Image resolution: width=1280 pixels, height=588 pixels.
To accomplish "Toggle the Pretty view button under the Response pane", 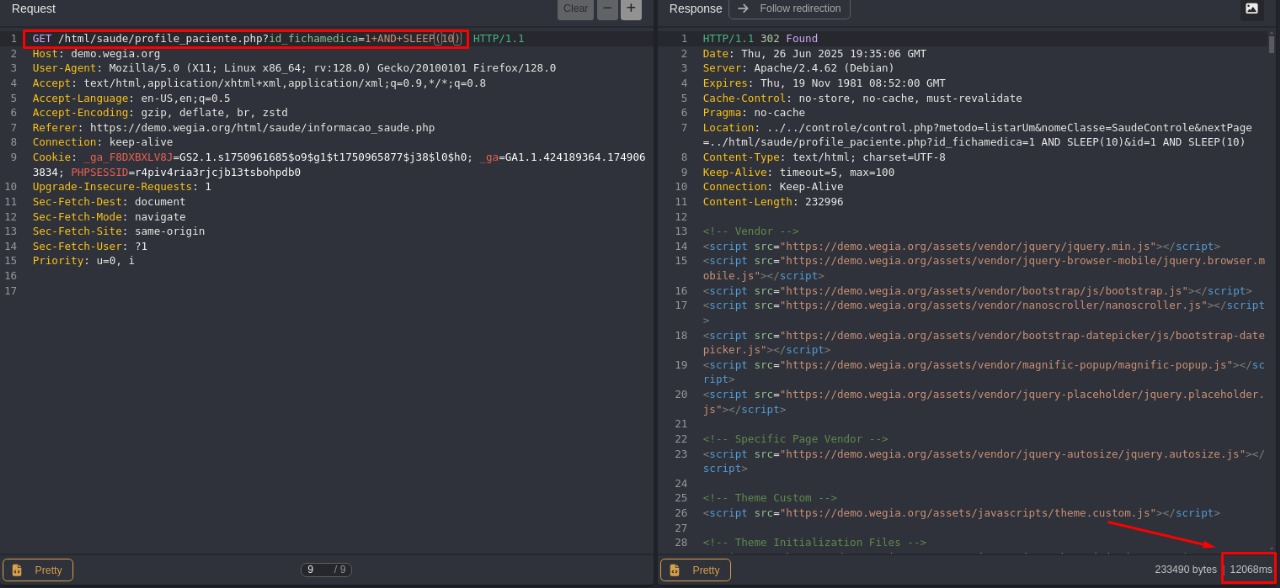I will click(695, 570).
